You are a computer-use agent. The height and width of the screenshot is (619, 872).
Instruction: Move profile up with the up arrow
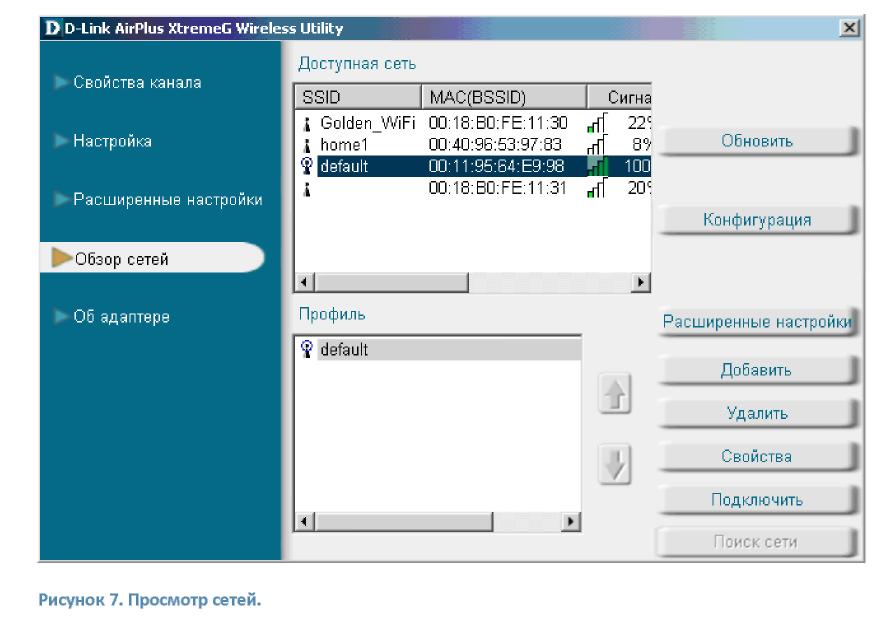coord(615,393)
